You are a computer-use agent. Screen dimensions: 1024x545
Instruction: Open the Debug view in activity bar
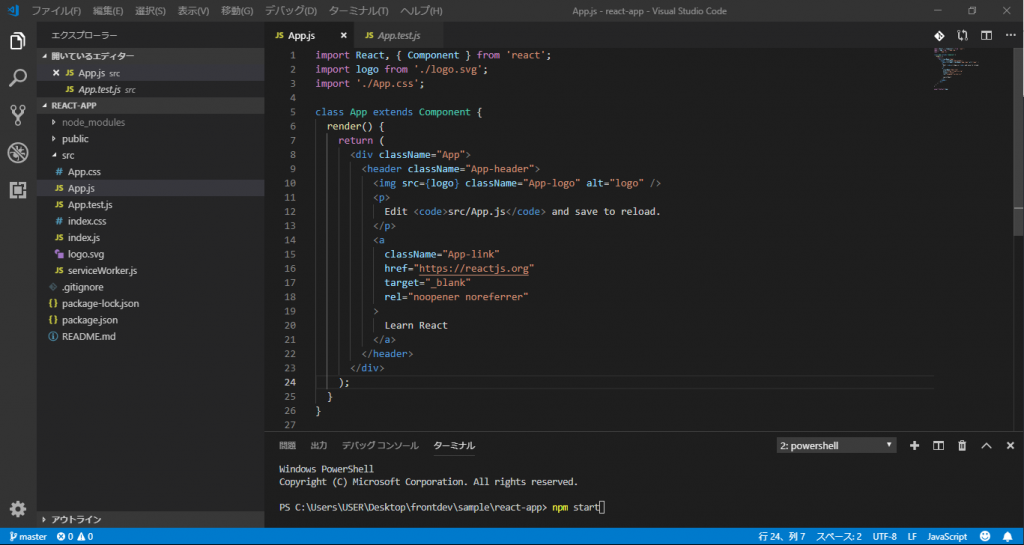pos(18,153)
